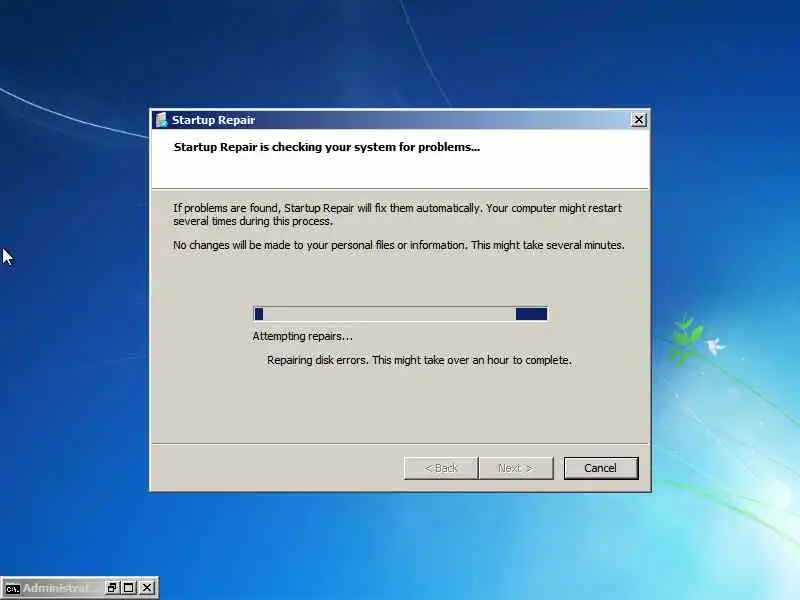Click the repair progress bar

pos(401,314)
